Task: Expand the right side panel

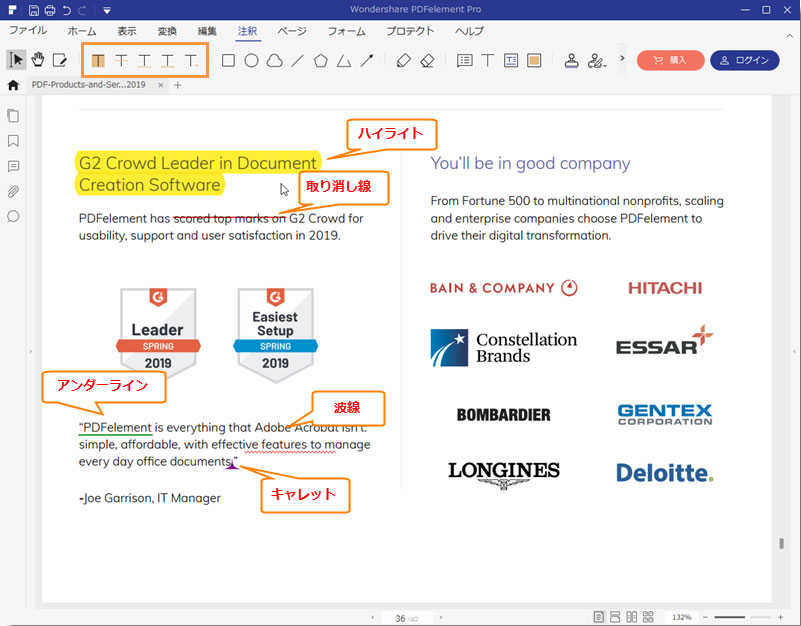Action: [794, 352]
